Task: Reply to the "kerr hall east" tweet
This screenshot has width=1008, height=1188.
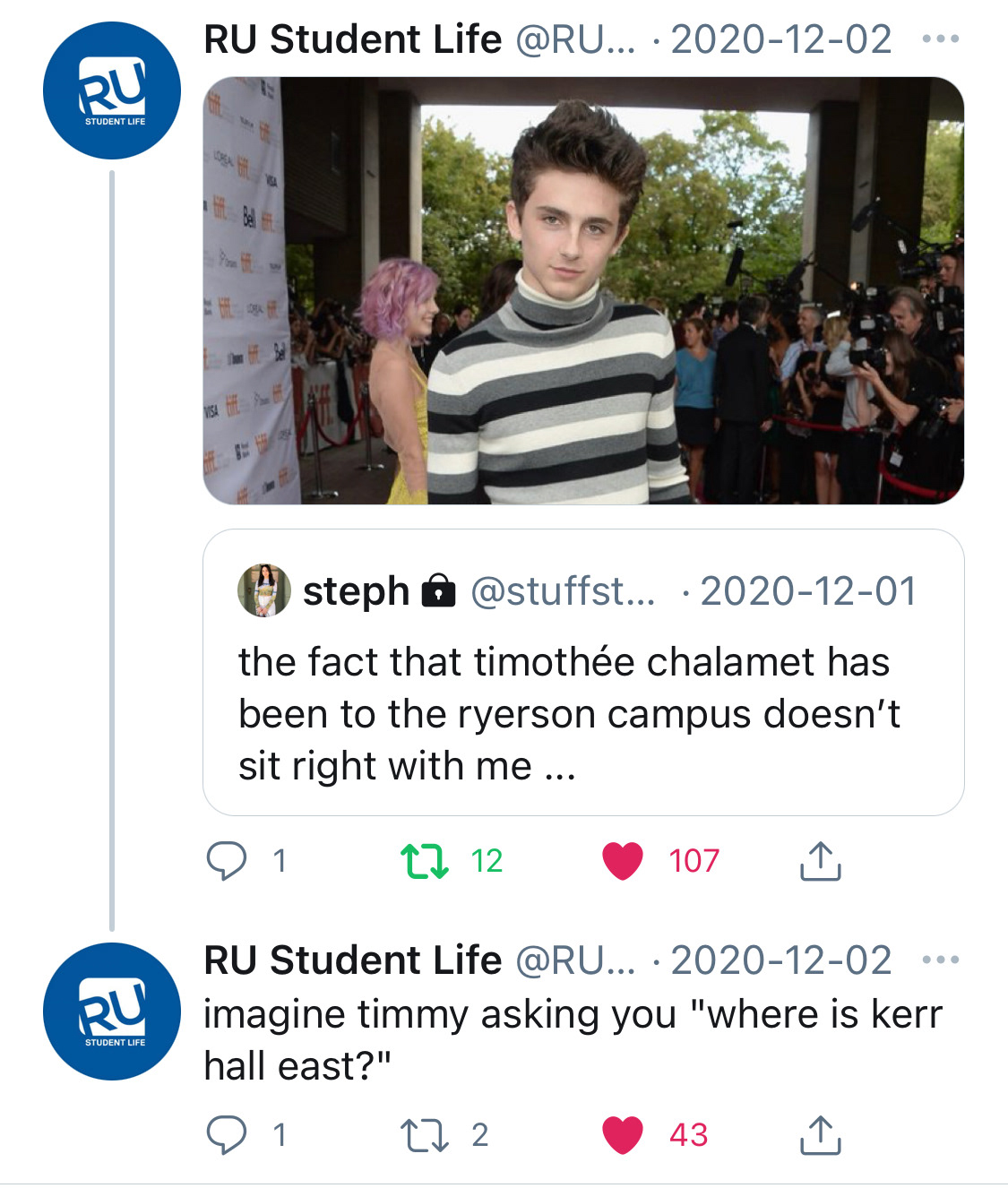Action: [x=227, y=1135]
